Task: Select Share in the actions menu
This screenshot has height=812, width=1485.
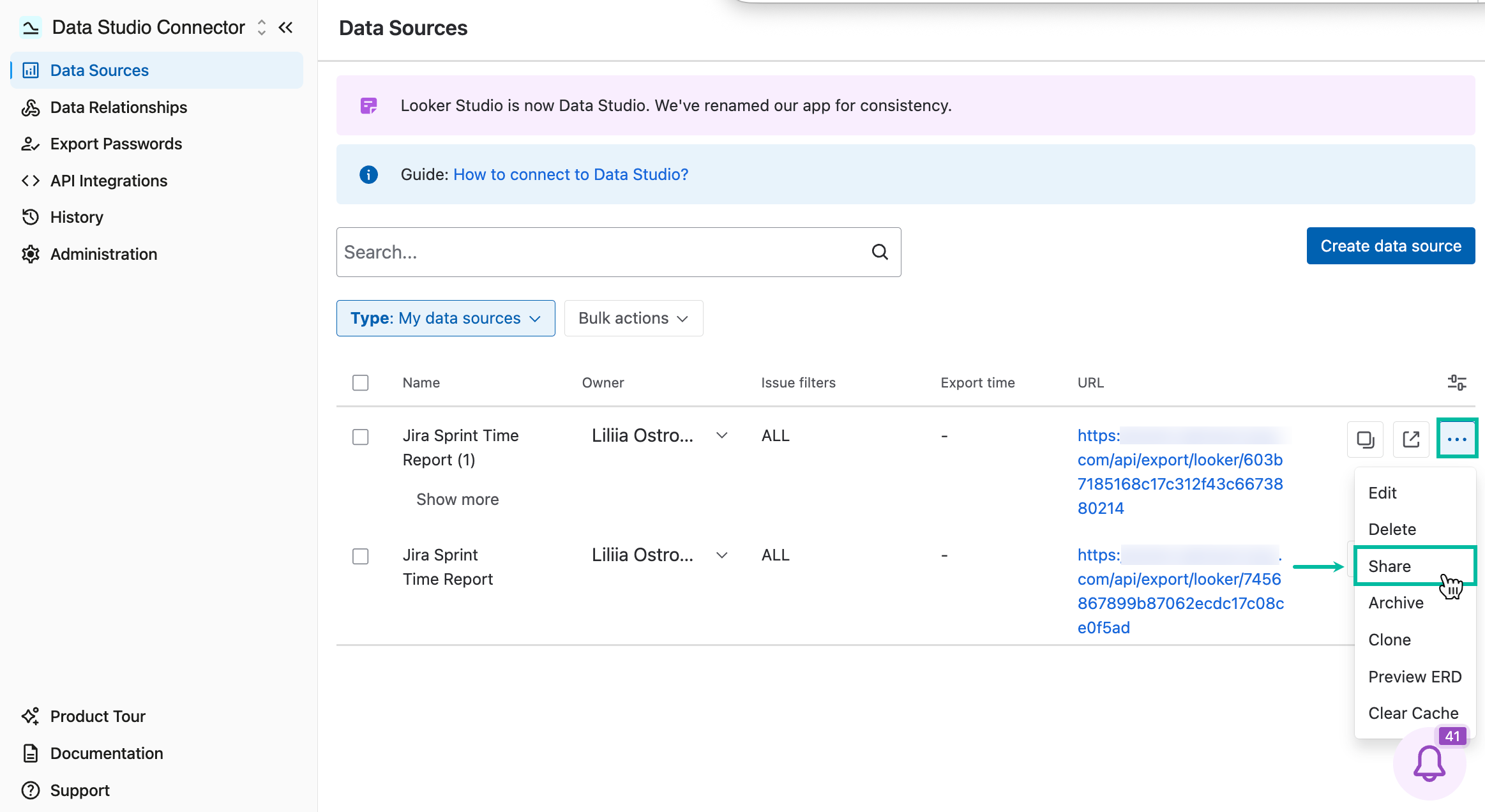Action: click(x=1415, y=566)
